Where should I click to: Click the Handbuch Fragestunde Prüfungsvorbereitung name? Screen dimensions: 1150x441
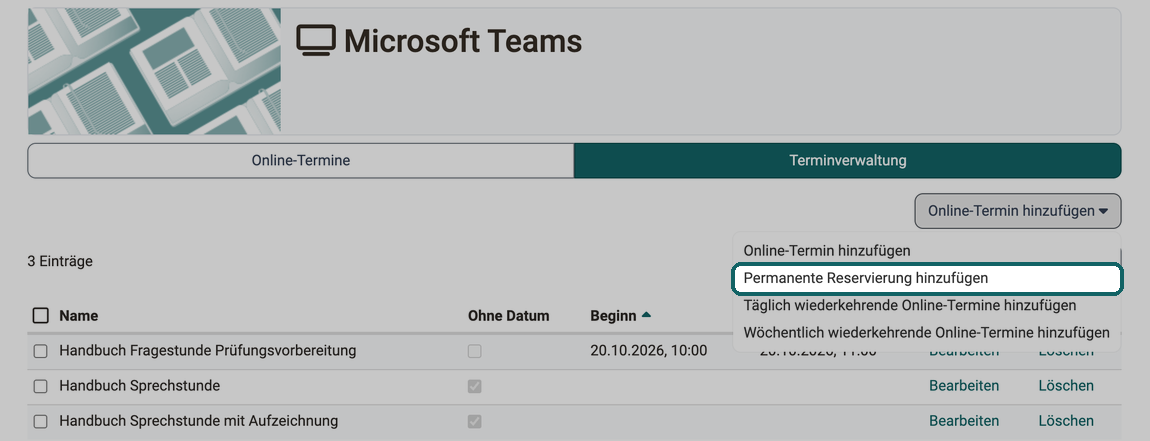(x=208, y=351)
